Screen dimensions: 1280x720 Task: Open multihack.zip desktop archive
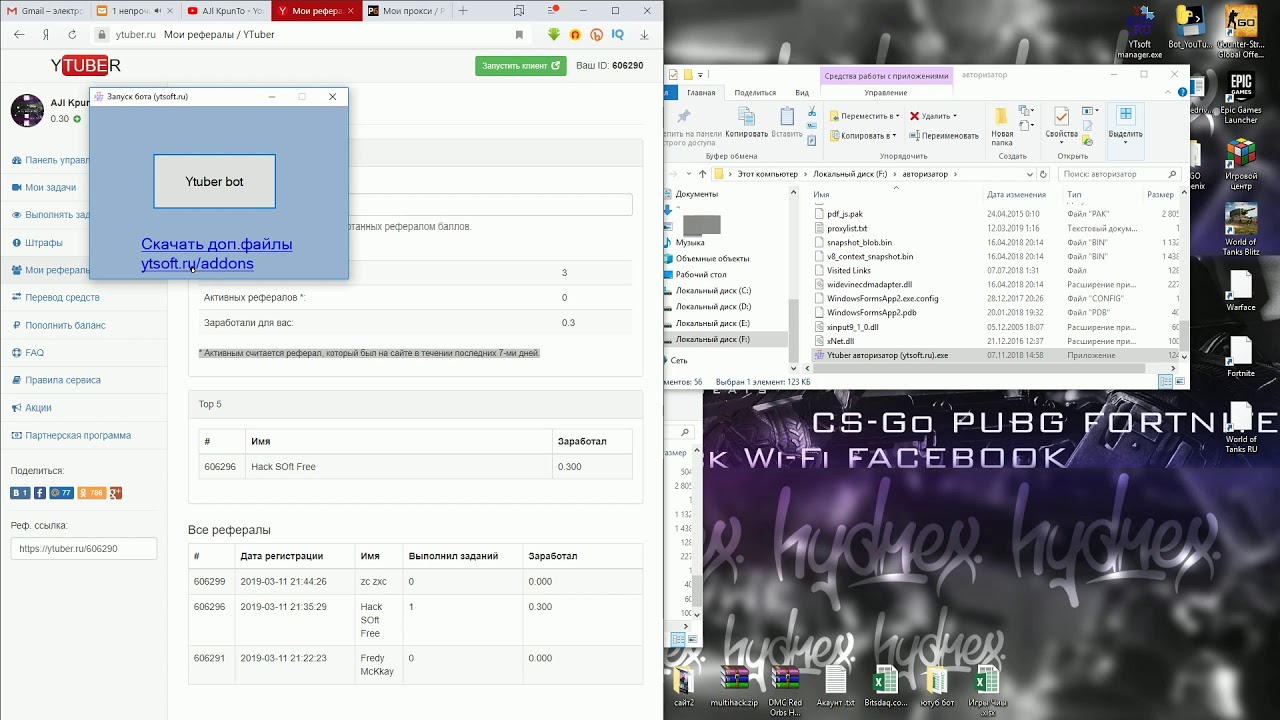(x=735, y=686)
